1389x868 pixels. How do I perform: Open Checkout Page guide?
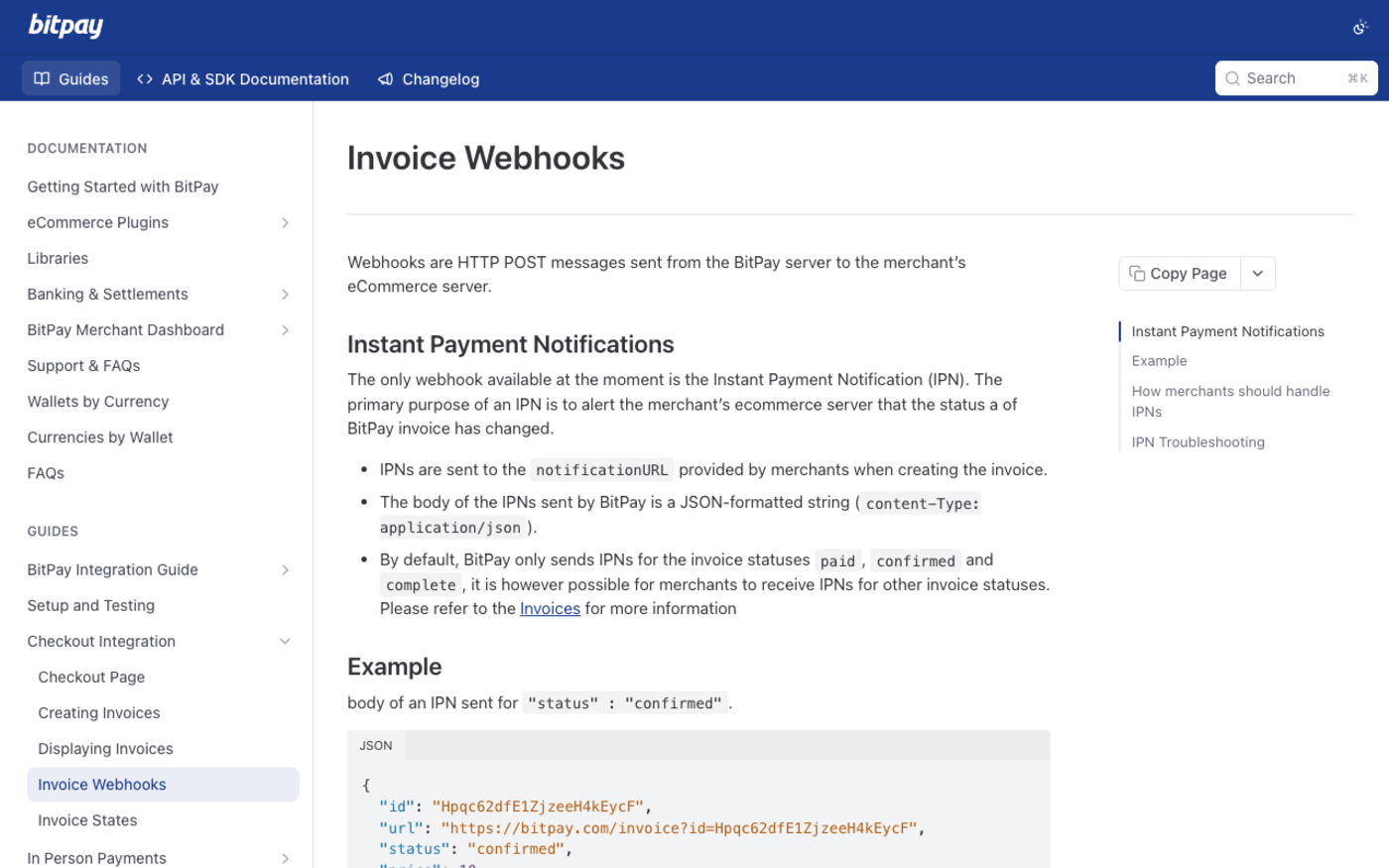(x=91, y=678)
